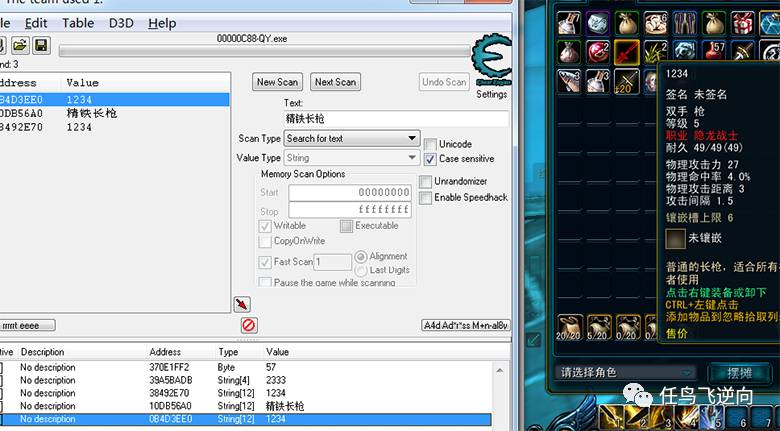Viewport: 780px width, 431px height.
Task: Select the red potion with count 157
Action: [x=714, y=52]
